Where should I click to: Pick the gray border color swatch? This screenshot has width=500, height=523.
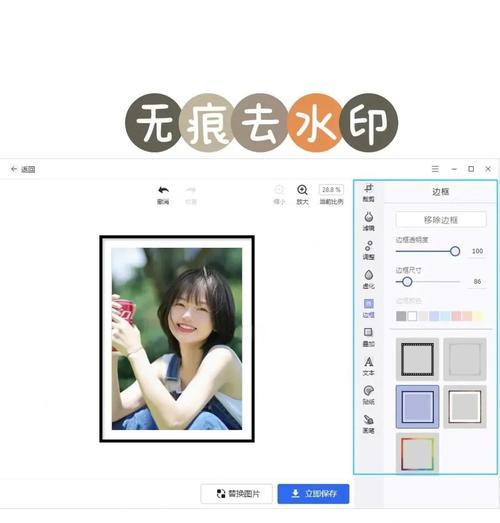pyautogui.click(x=401, y=316)
